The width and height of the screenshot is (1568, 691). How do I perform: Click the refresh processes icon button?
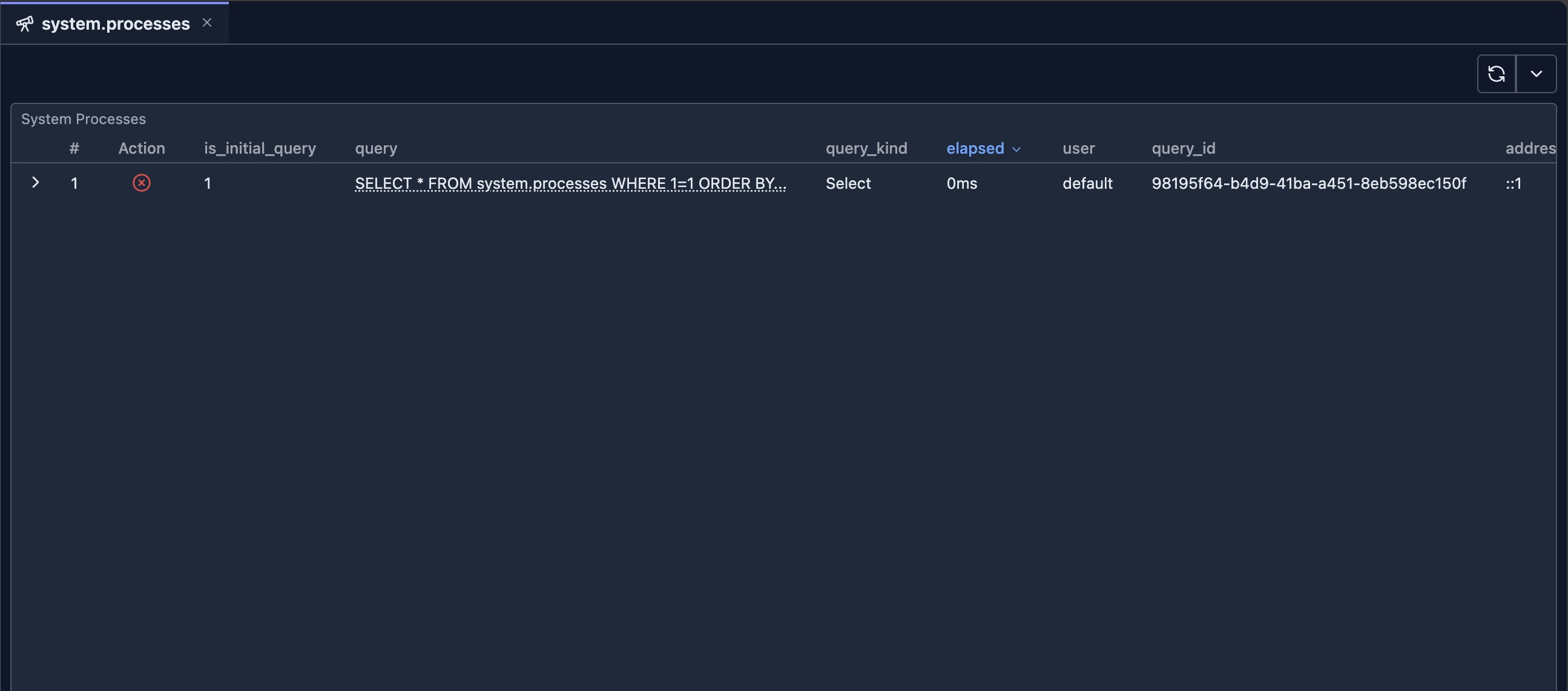pos(1496,74)
